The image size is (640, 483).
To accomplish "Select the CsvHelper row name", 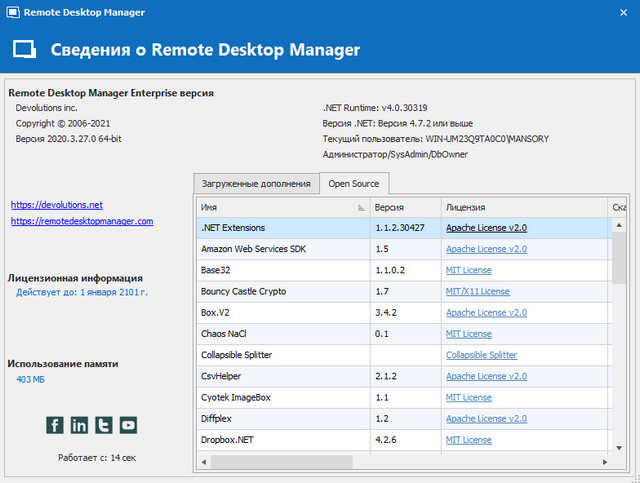I will tap(221, 376).
